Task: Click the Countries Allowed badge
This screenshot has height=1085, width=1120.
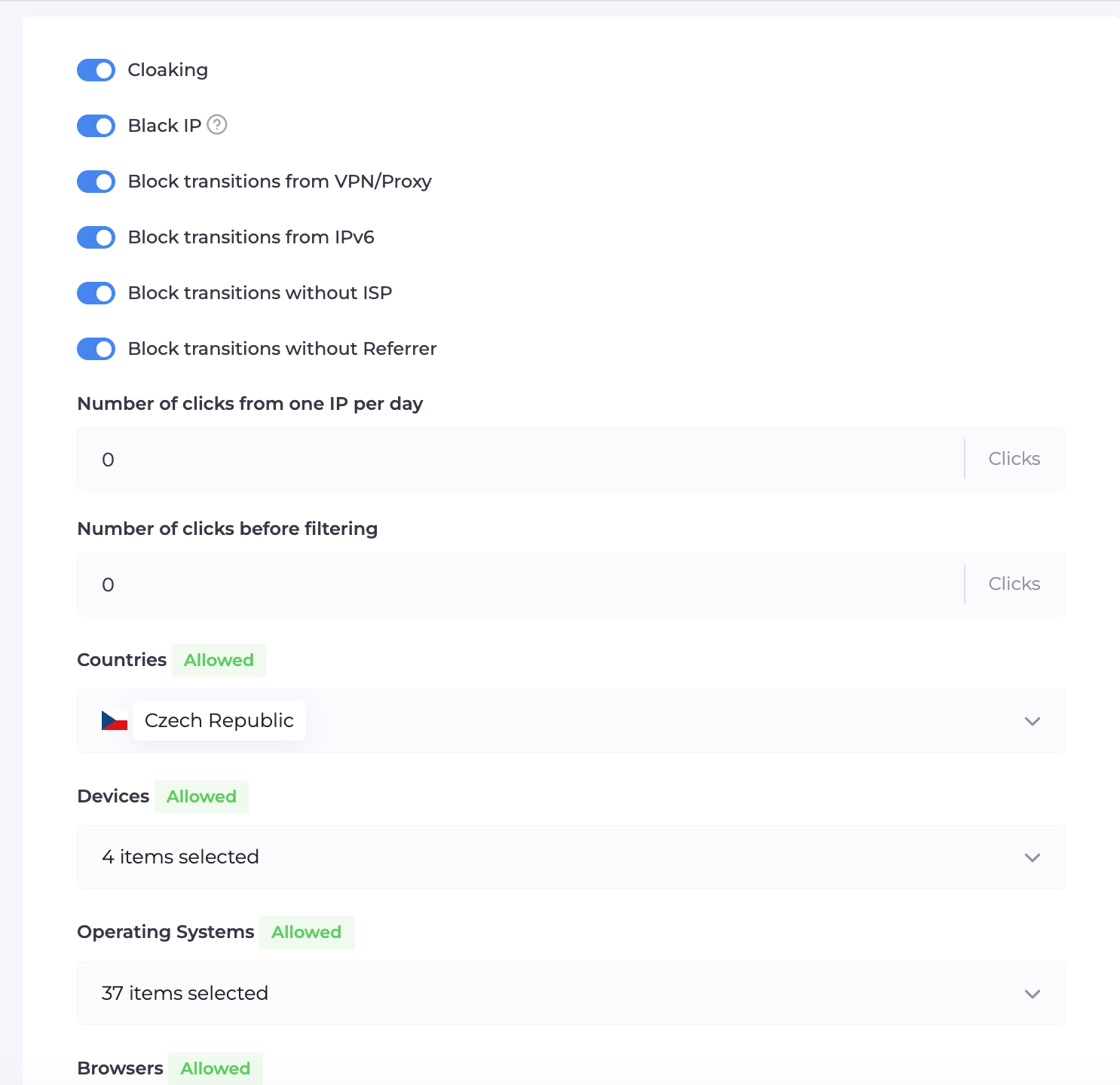Action: click(219, 660)
